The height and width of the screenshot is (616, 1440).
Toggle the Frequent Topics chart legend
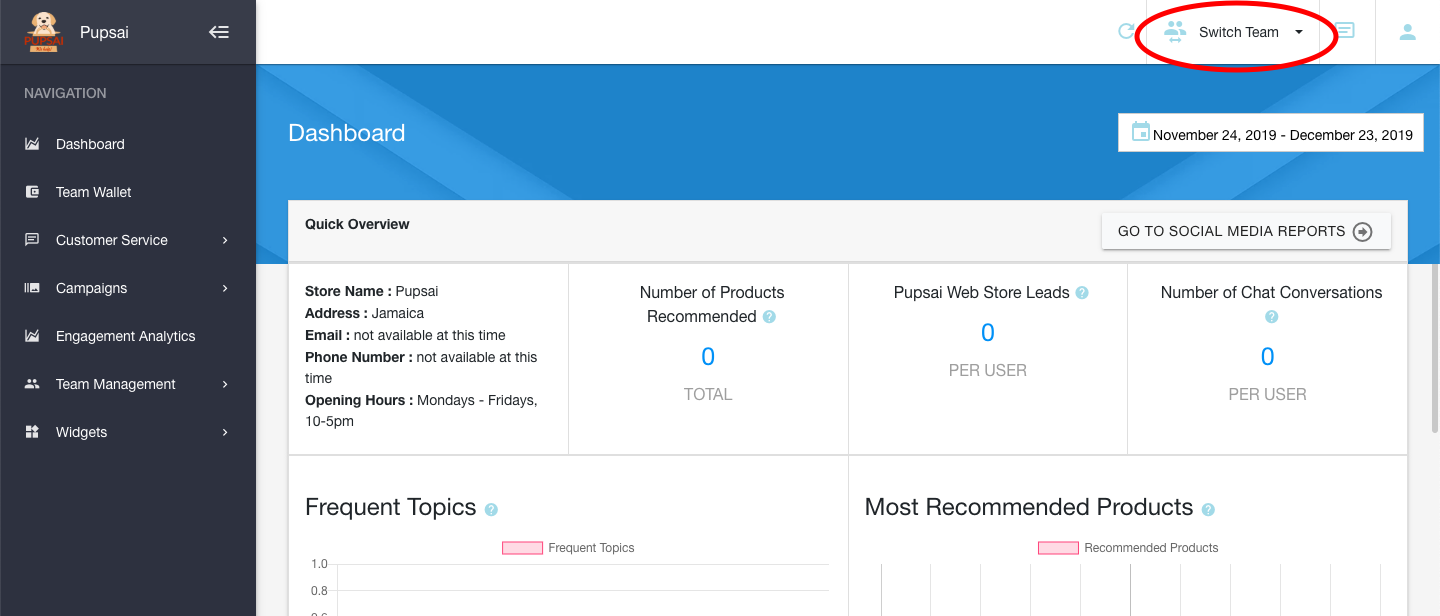point(568,548)
